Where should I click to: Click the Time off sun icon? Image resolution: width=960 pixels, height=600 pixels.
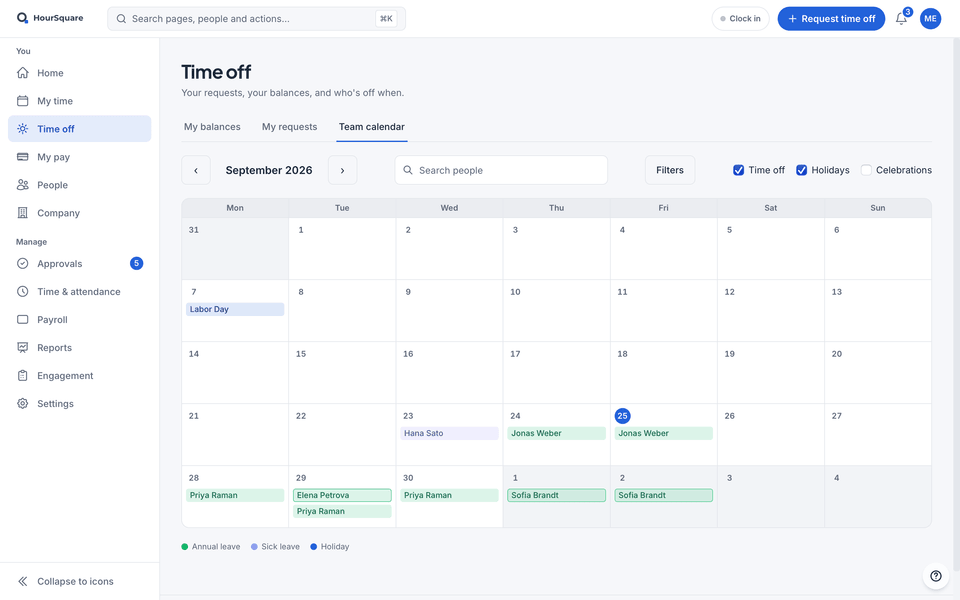point(23,129)
